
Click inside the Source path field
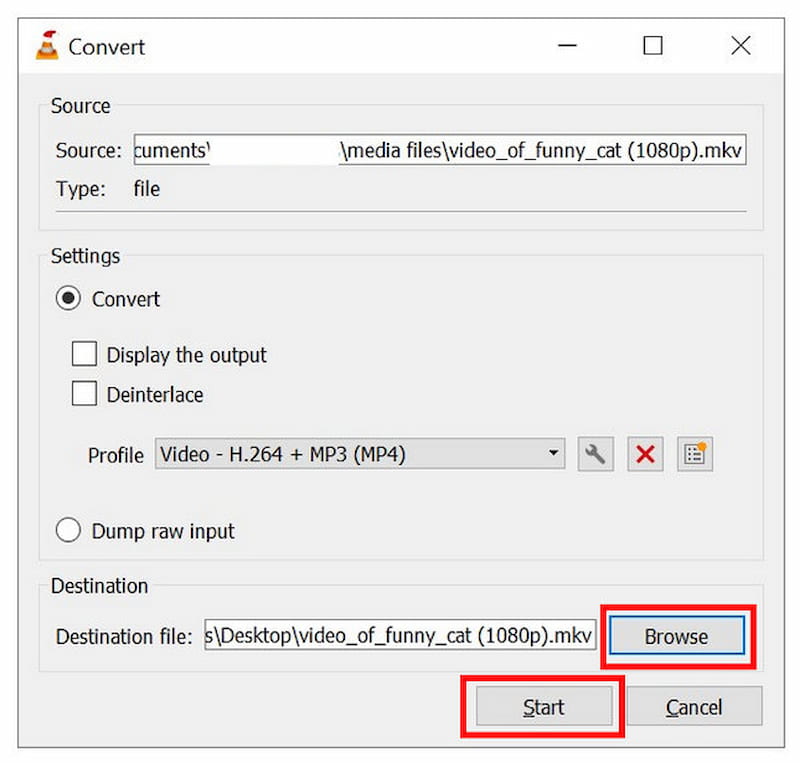point(440,151)
